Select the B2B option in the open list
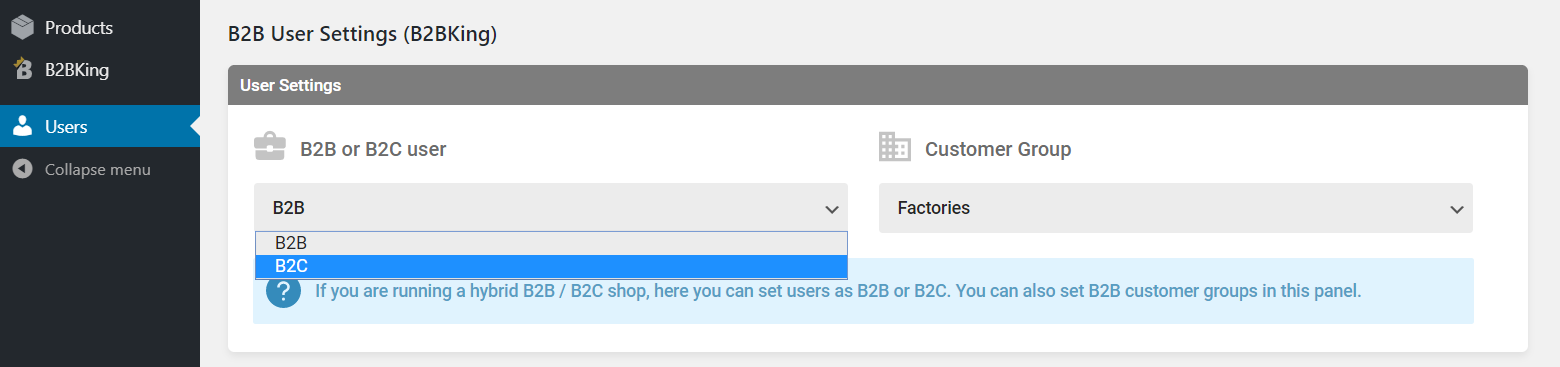Viewport: 1560px width, 367px height. point(551,243)
